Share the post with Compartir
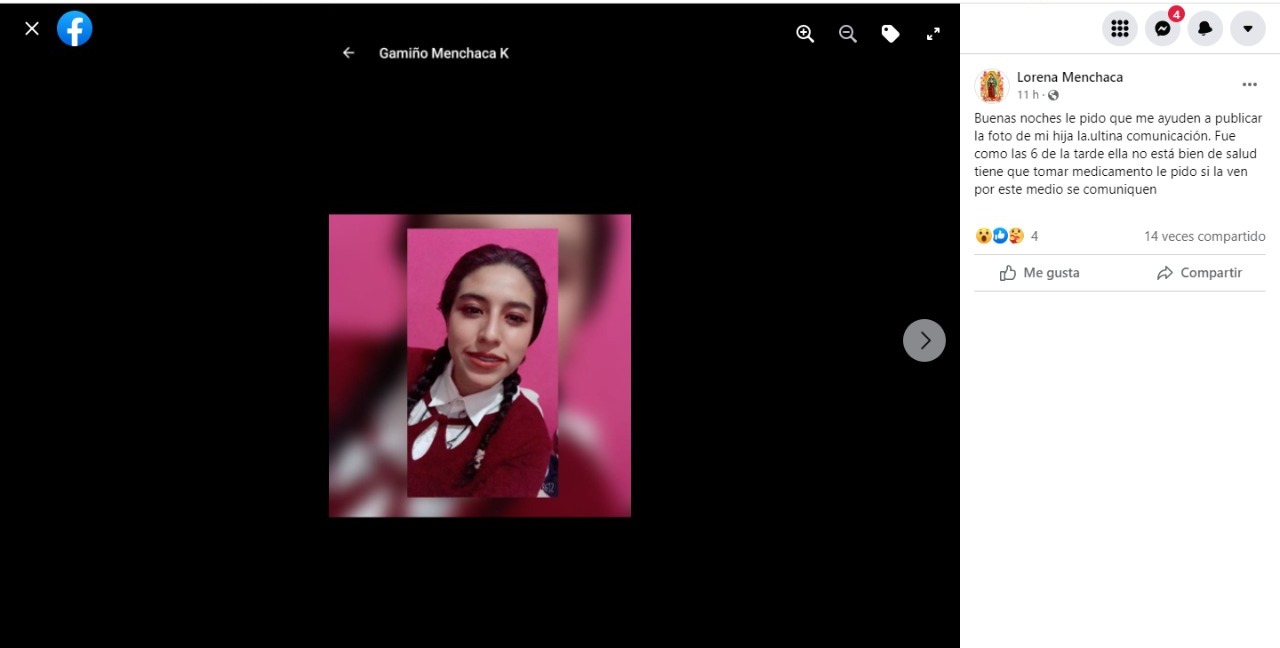1280x648 pixels. point(1199,273)
